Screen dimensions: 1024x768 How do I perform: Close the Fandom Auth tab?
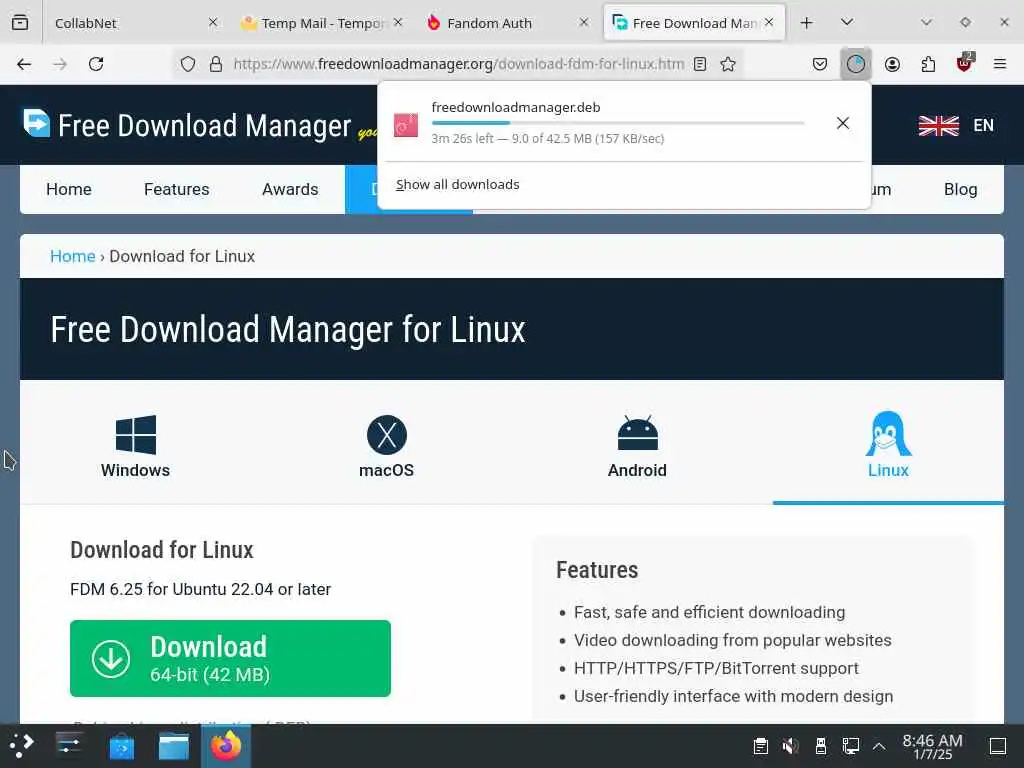click(x=584, y=22)
